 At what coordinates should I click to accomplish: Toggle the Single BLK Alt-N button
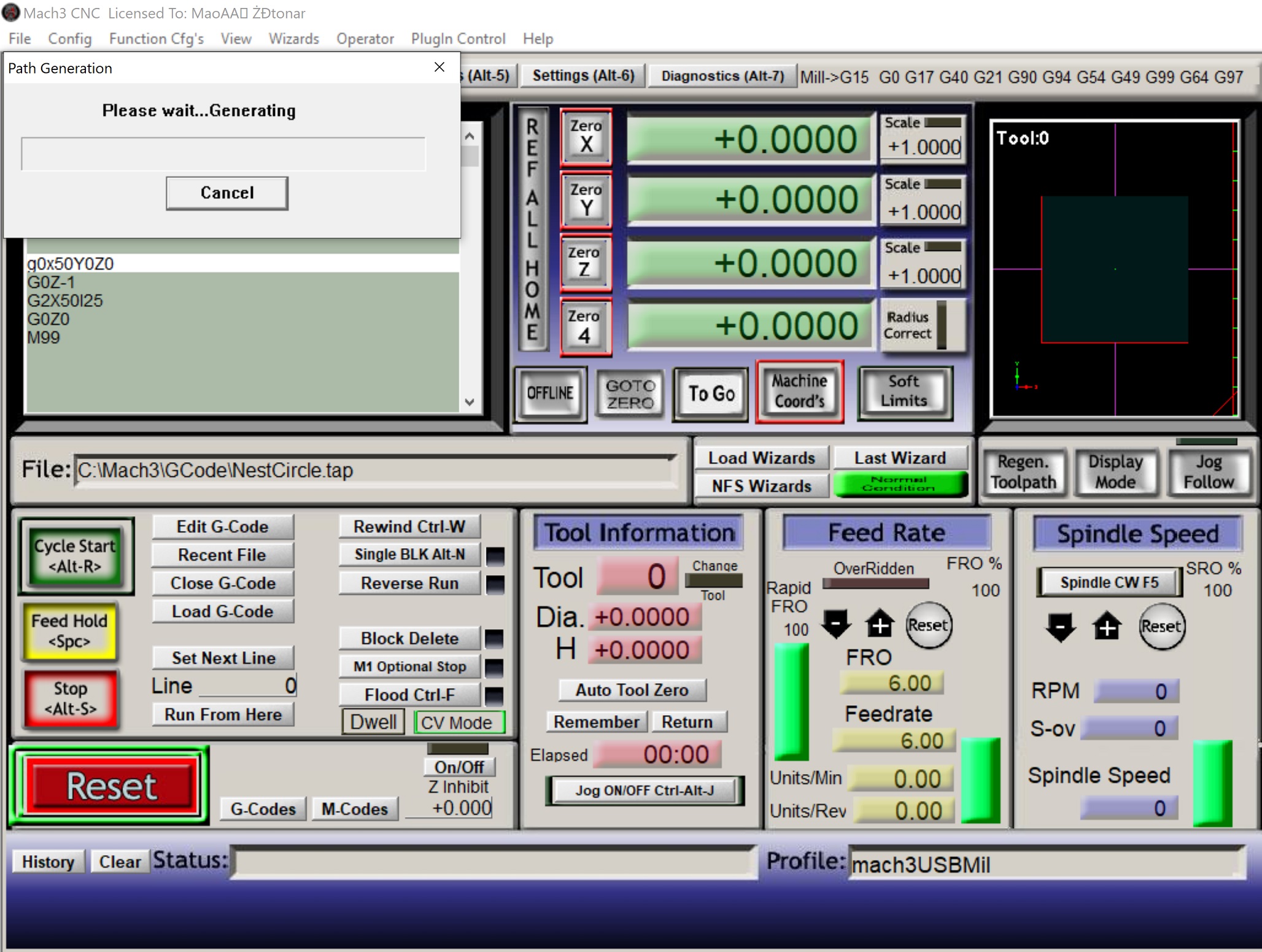[409, 554]
